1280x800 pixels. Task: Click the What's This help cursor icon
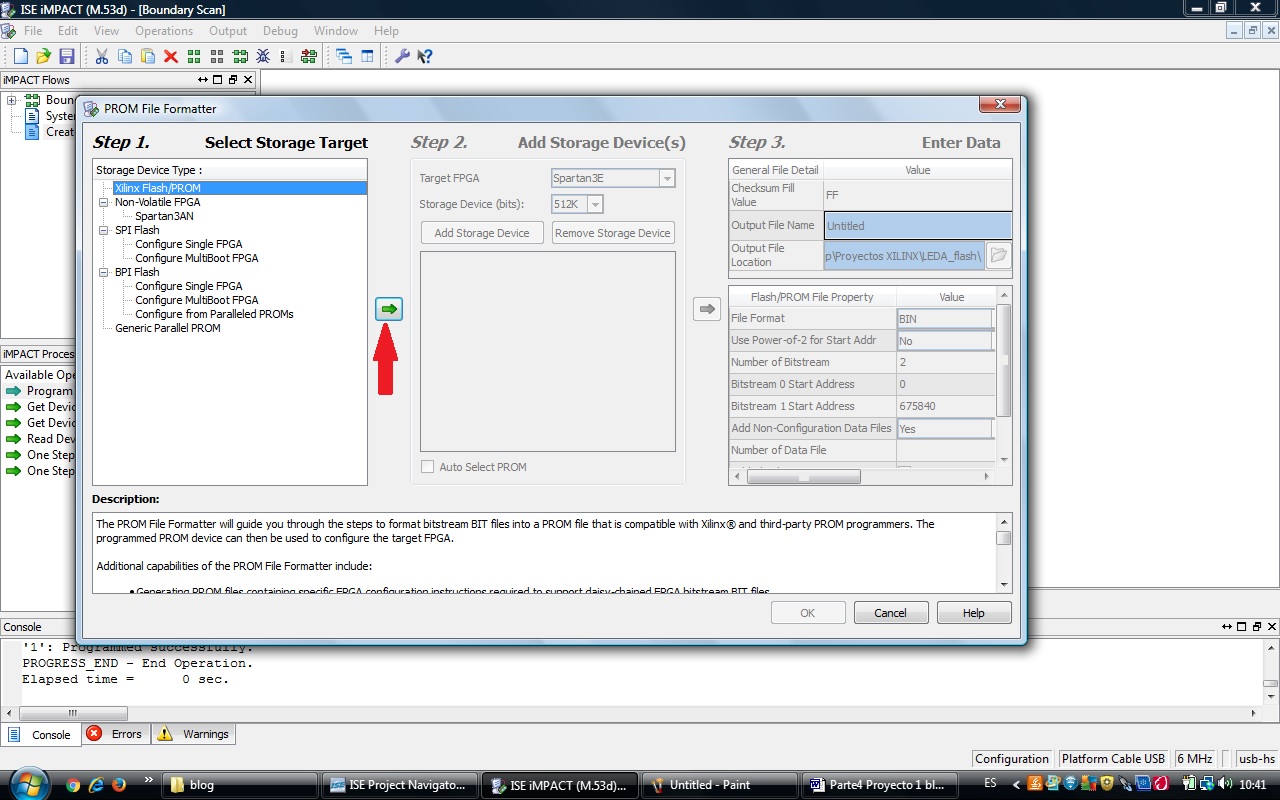[x=425, y=56]
